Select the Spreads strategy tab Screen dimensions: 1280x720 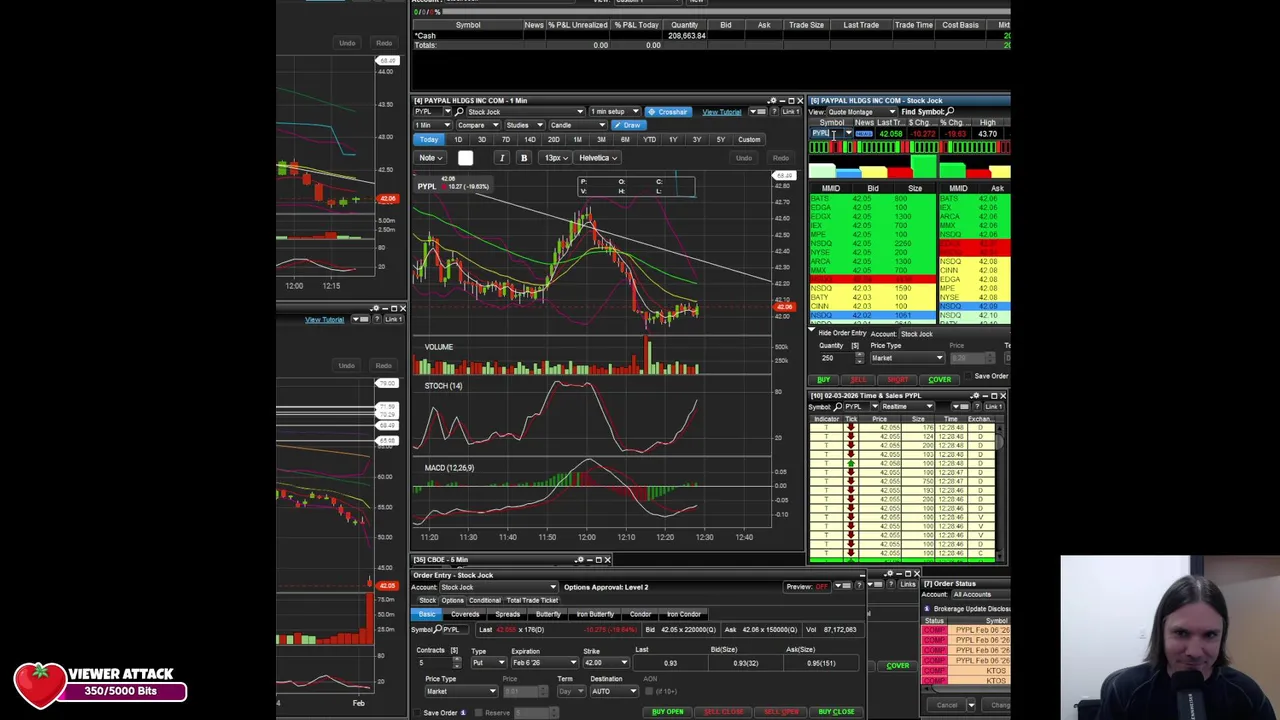(x=507, y=614)
